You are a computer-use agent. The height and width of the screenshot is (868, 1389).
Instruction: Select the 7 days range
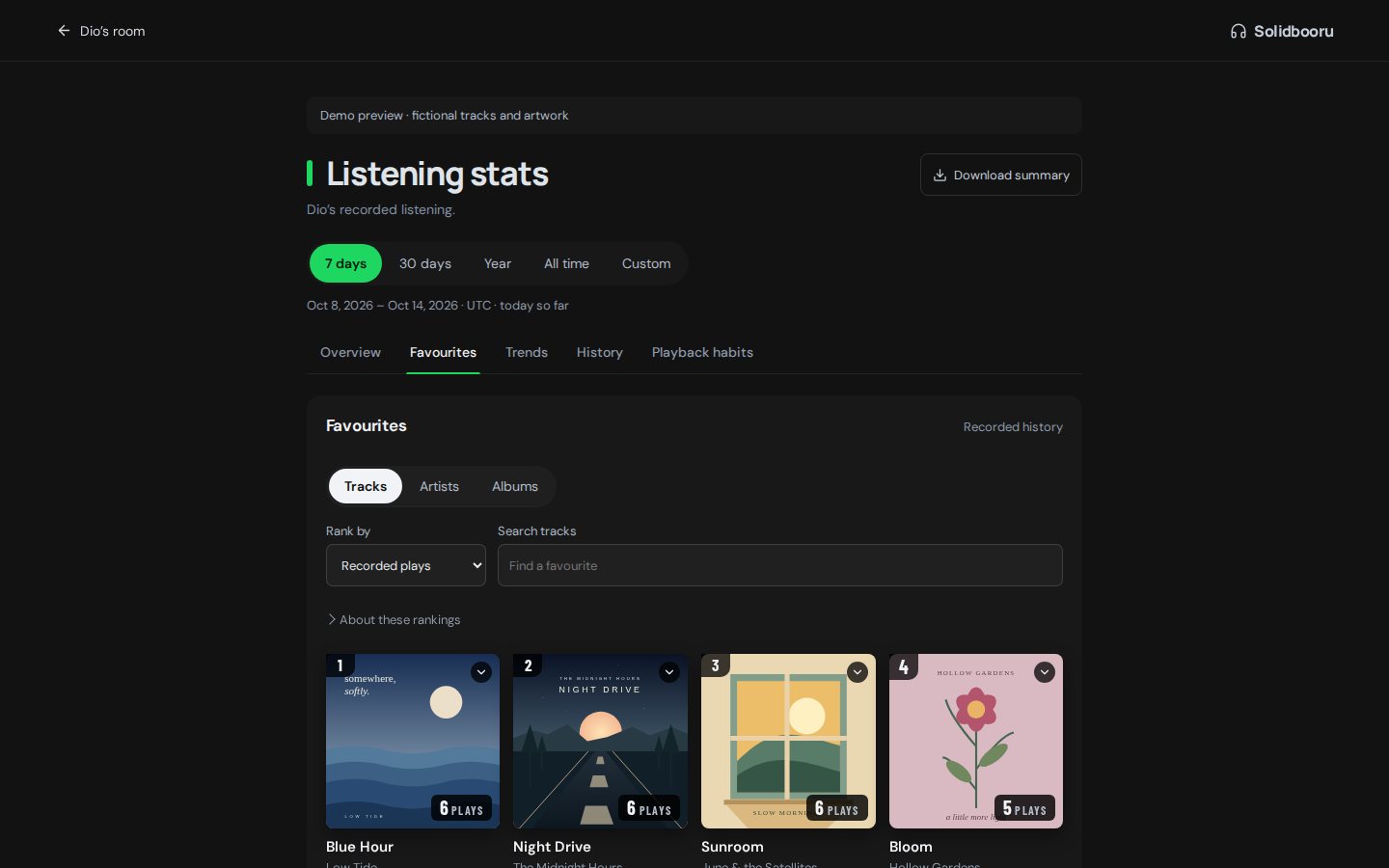(345, 263)
